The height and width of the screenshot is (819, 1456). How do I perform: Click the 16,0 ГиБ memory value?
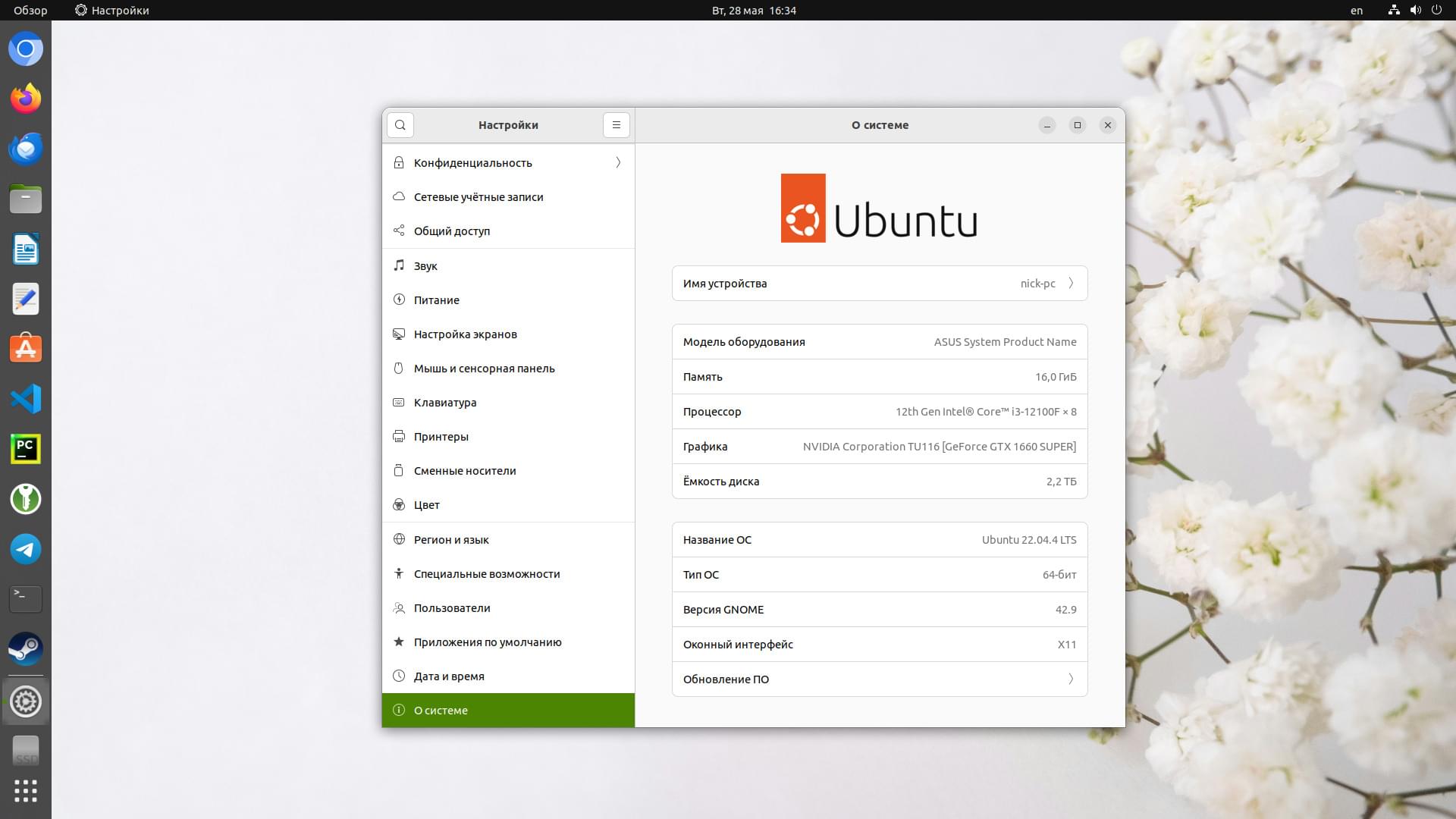click(1056, 376)
